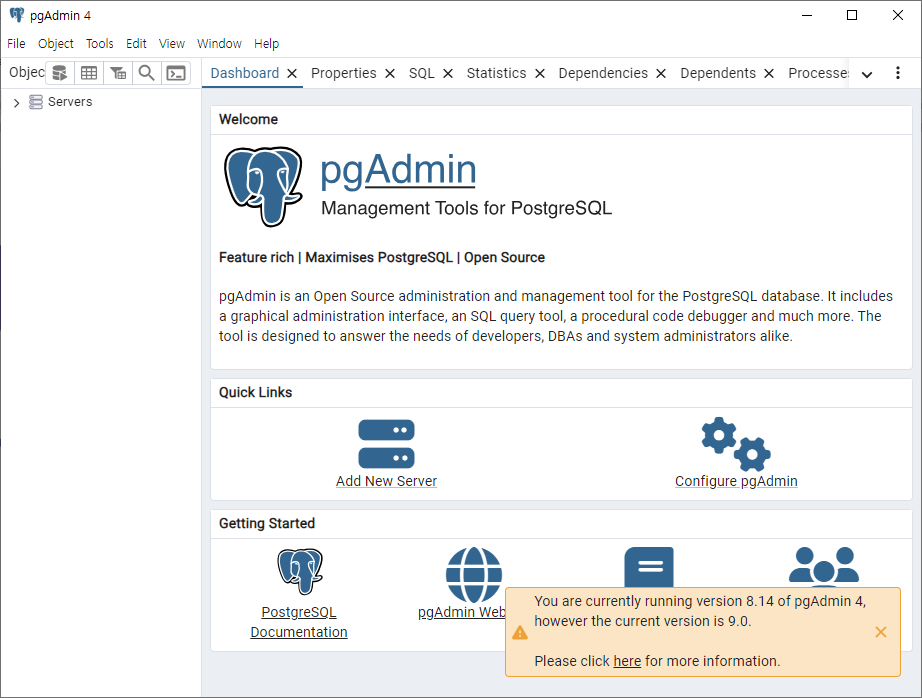
Task: Switch to the Dependents tab
Action: pos(717,73)
